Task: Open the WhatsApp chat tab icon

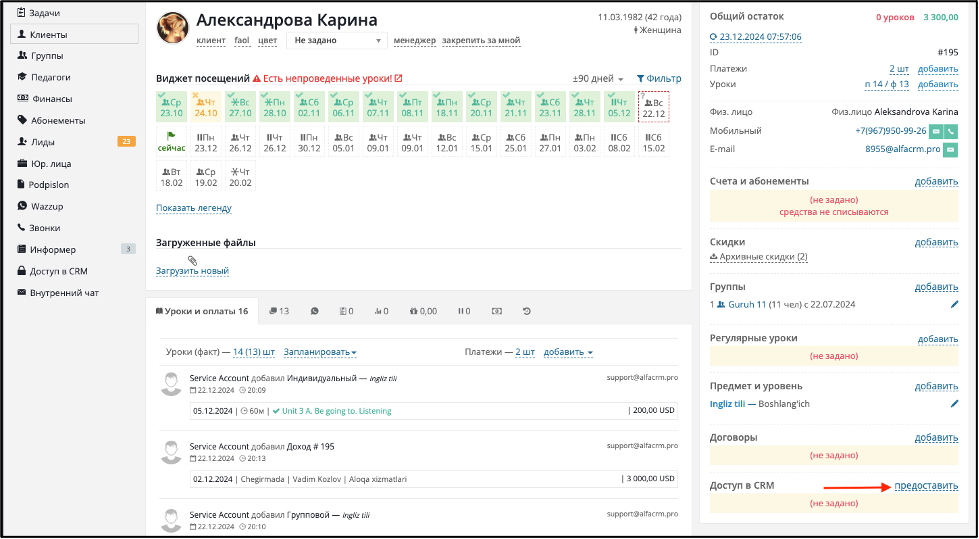Action: tap(314, 310)
